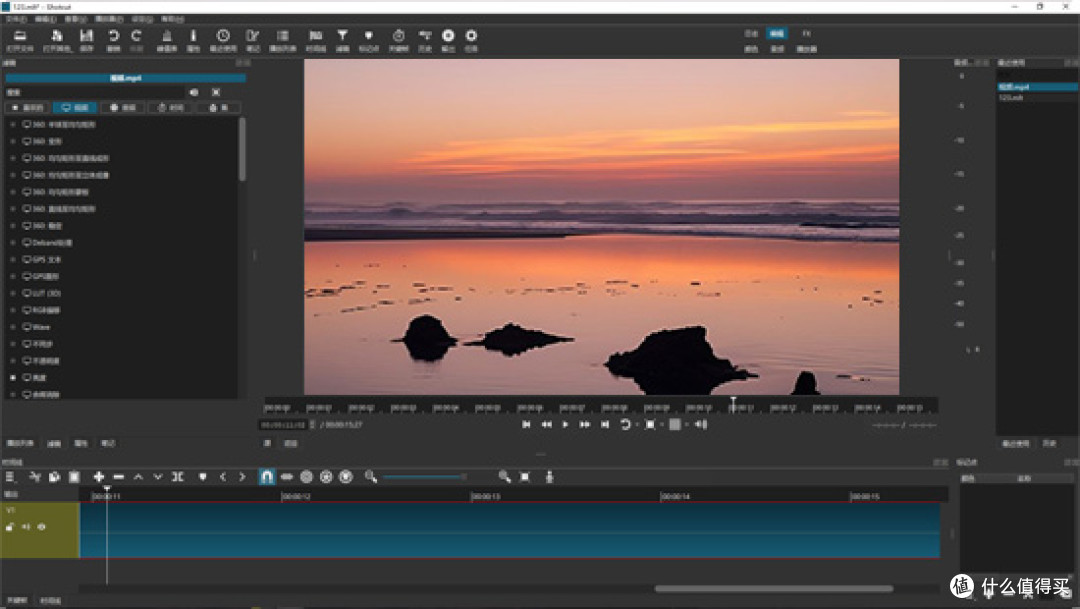Switch to the Logging layout
The image size is (1080, 609).
751,34
